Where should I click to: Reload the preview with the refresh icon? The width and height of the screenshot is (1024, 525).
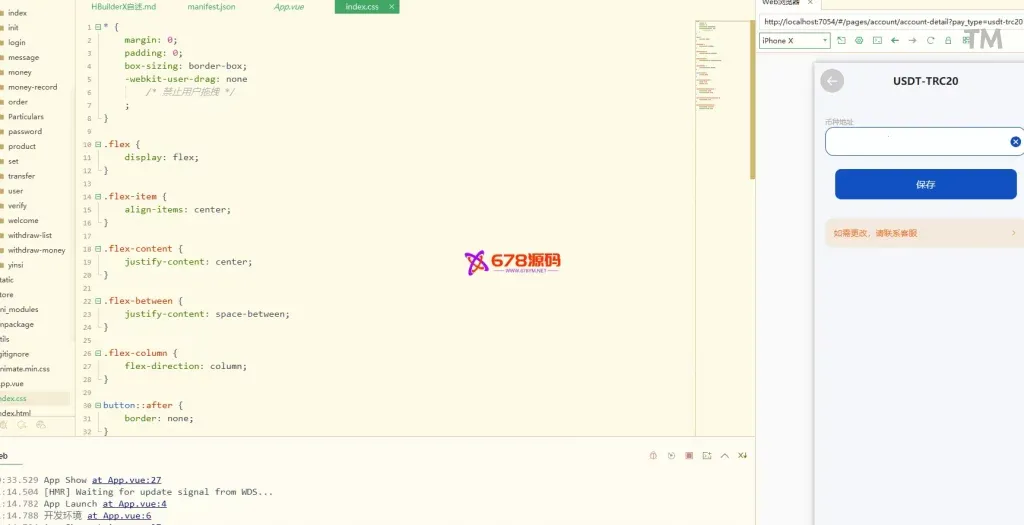[x=931, y=41]
